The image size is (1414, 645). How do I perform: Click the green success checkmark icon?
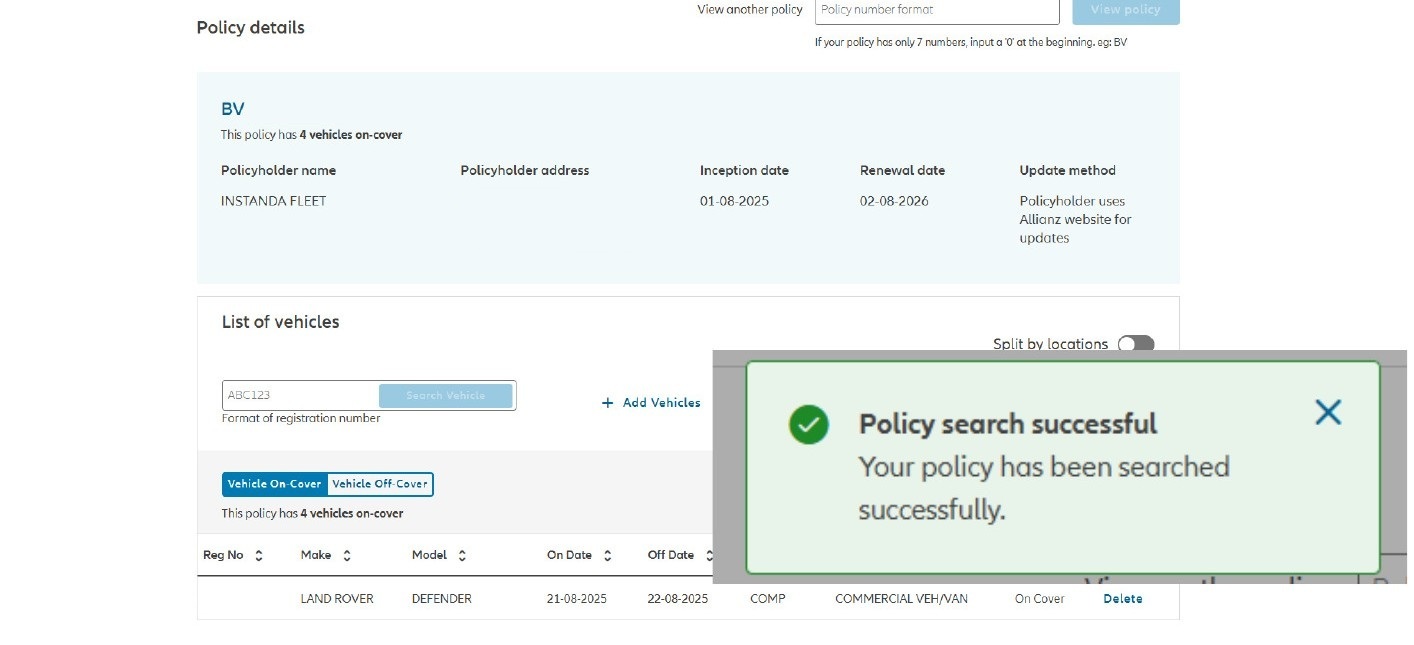808,425
